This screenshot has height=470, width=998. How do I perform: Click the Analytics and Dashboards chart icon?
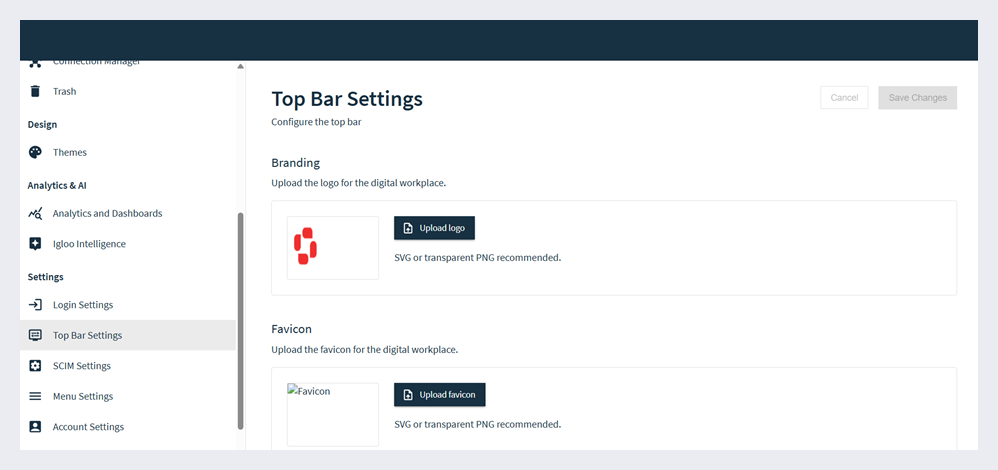click(35, 213)
